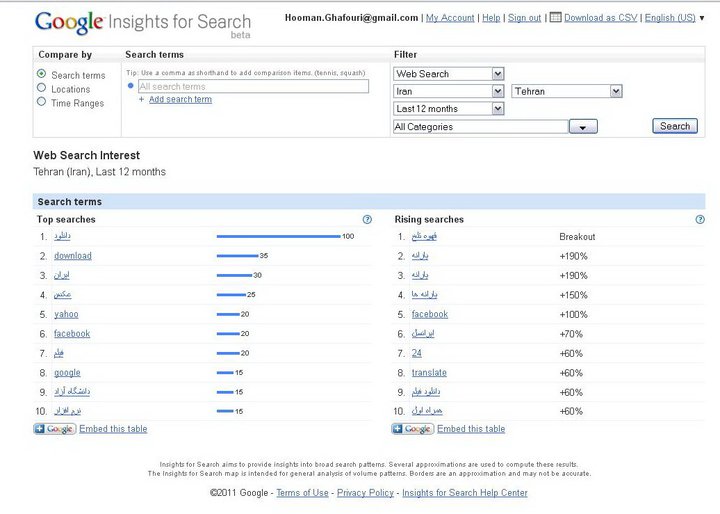Open the Tehran region dropdown
720x514 pixels.
click(x=567, y=91)
